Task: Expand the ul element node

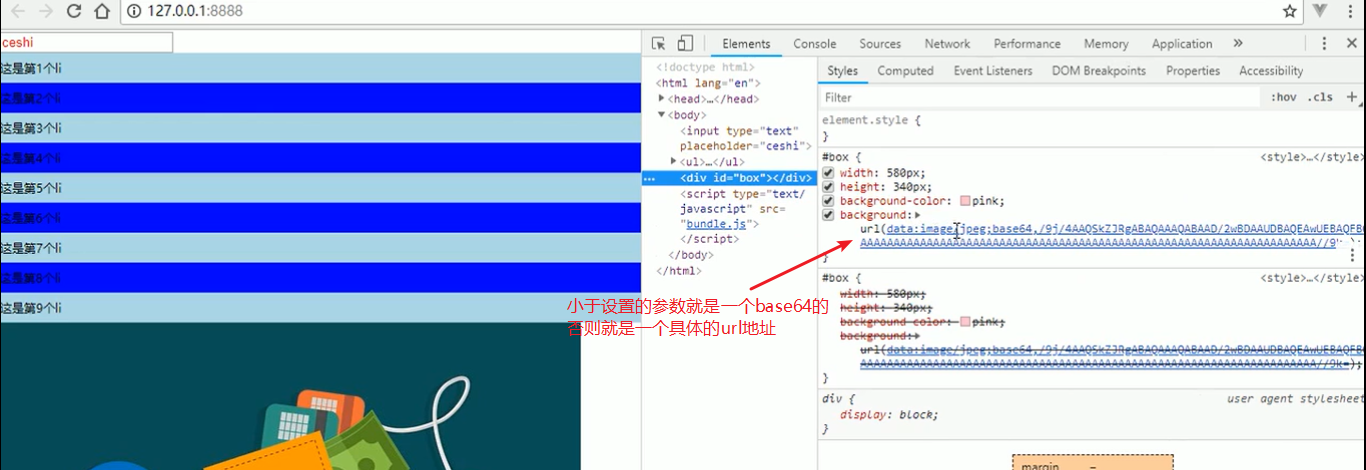Action: pos(674,161)
